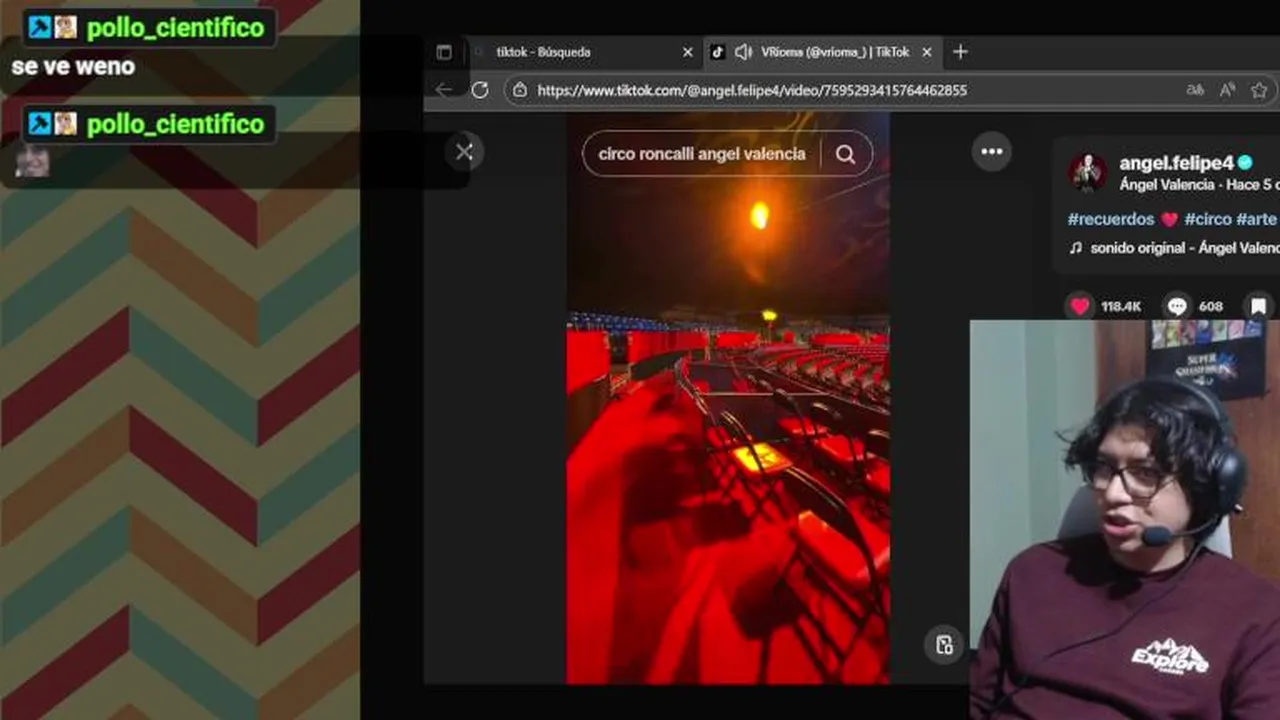Open the read aloud icon

(x=1227, y=90)
